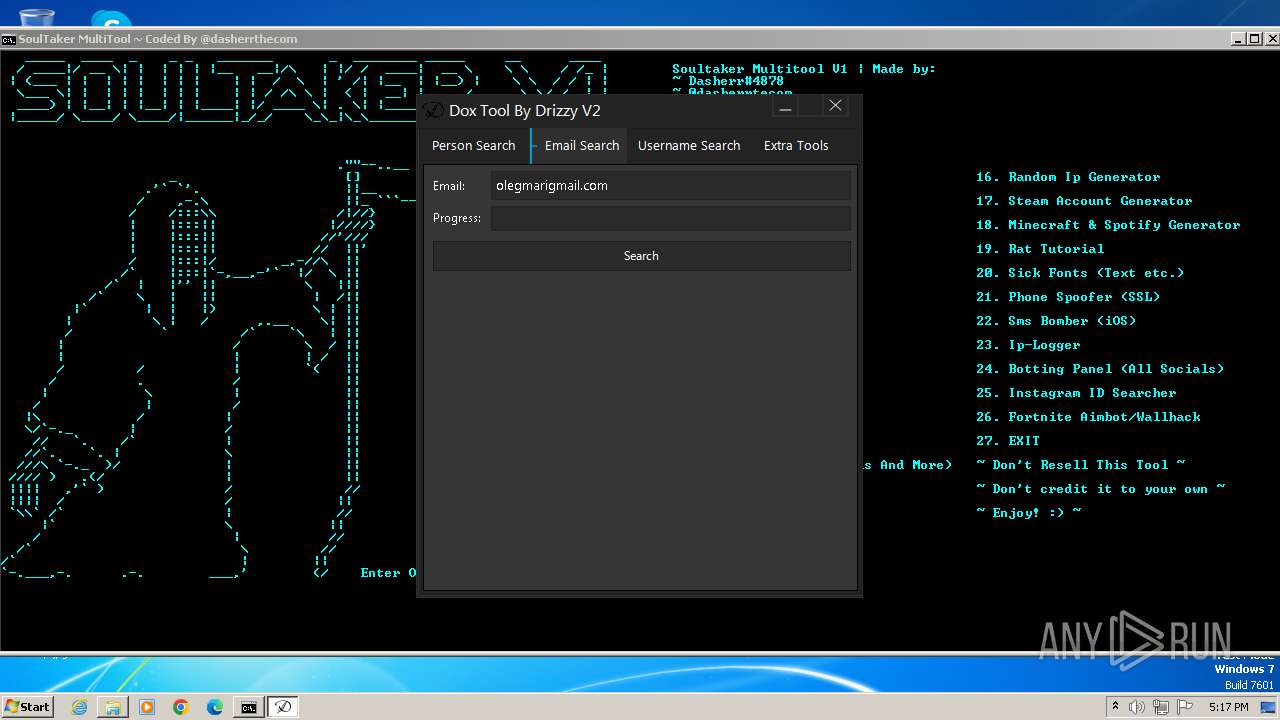This screenshot has height=720, width=1280.
Task: Click '~ Dasherr#4870' console text
Action: coord(728,81)
